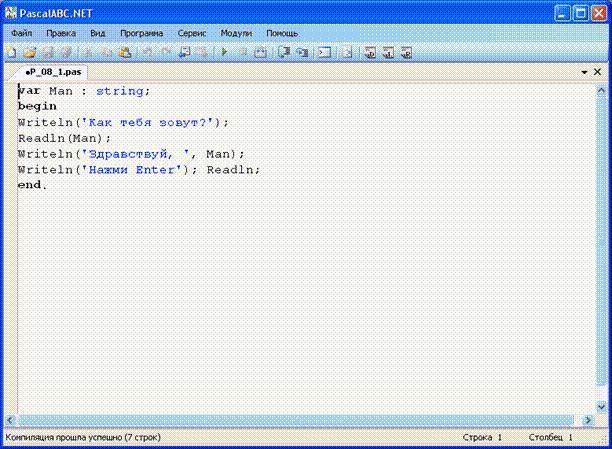
Task: Open the Модули menu
Action: [x=236, y=34]
